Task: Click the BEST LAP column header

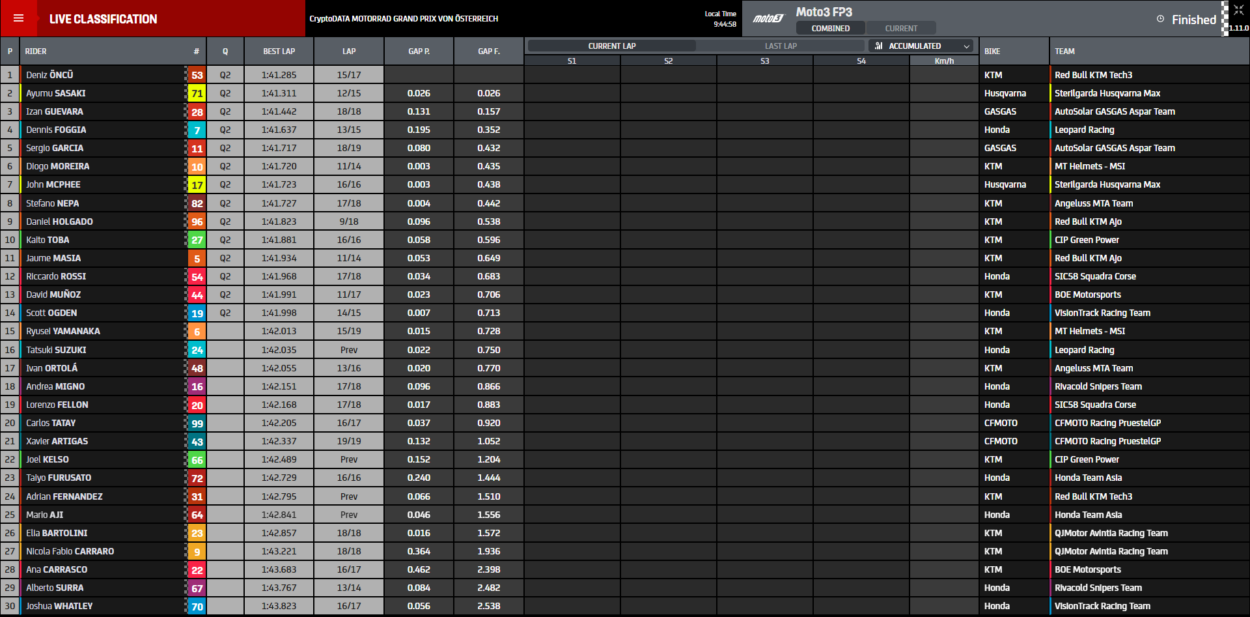Action: [x=279, y=50]
